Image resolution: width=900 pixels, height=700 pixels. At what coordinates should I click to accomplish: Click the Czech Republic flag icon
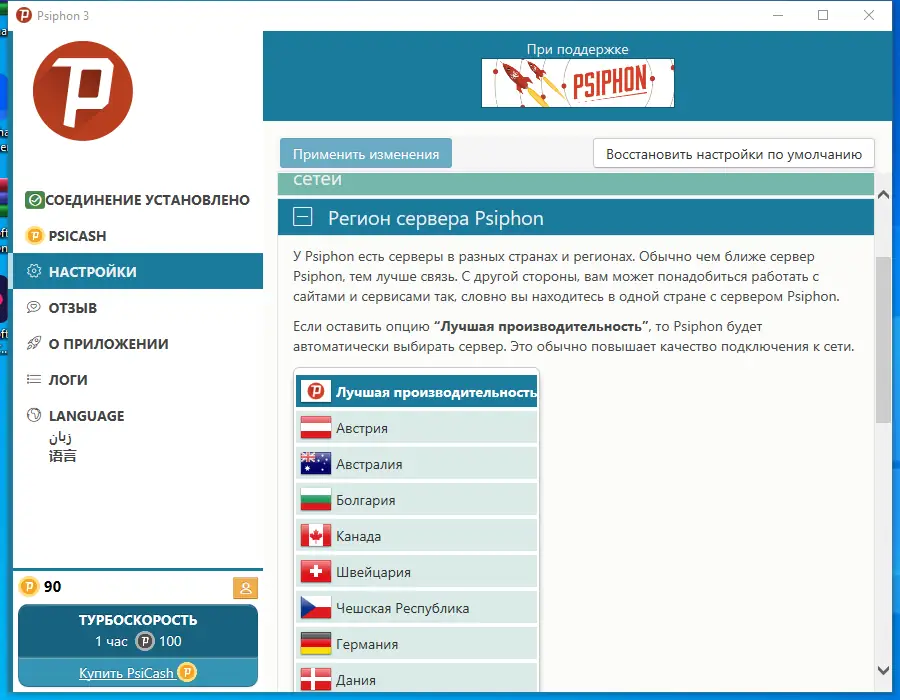316,608
